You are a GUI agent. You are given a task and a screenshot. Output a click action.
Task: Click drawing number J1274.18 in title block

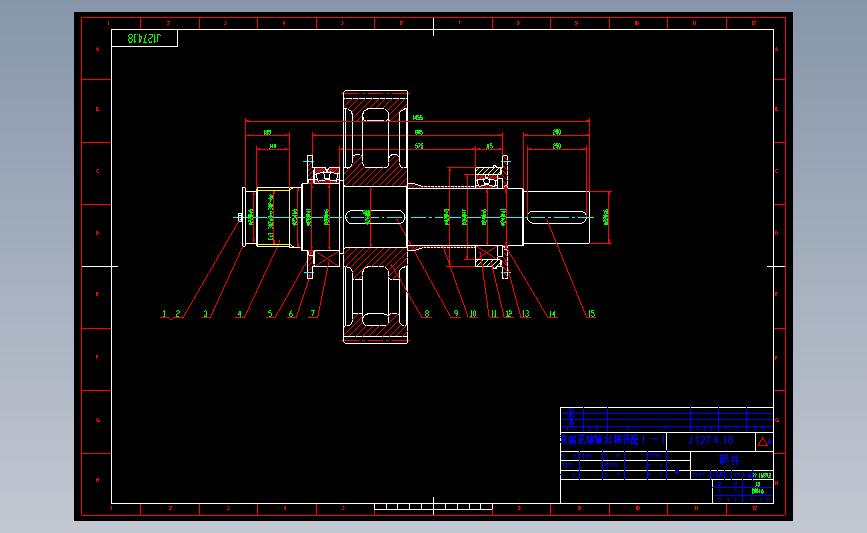click(711, 441)
